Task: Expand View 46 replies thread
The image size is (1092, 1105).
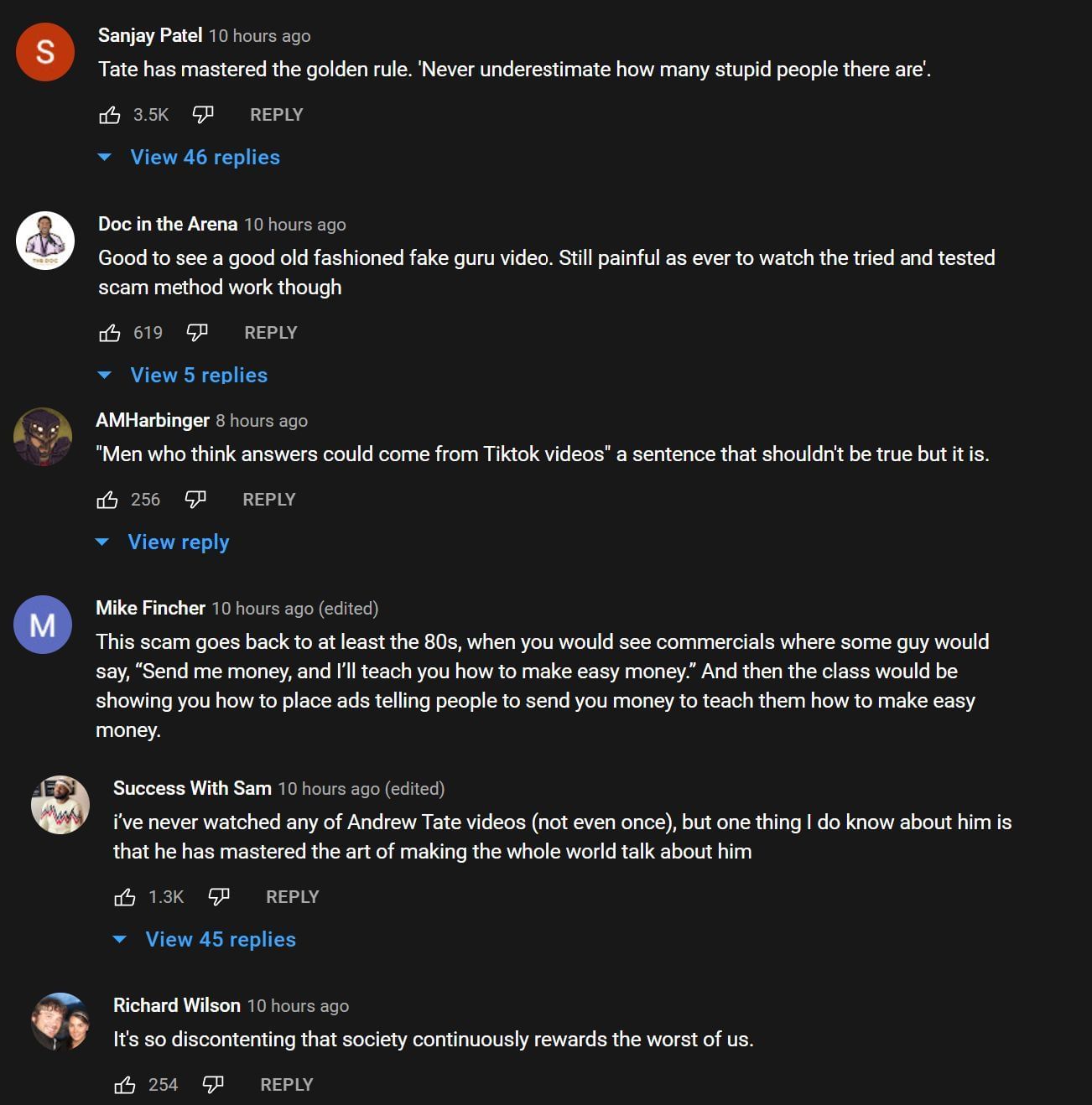Action: pos(205,158)
